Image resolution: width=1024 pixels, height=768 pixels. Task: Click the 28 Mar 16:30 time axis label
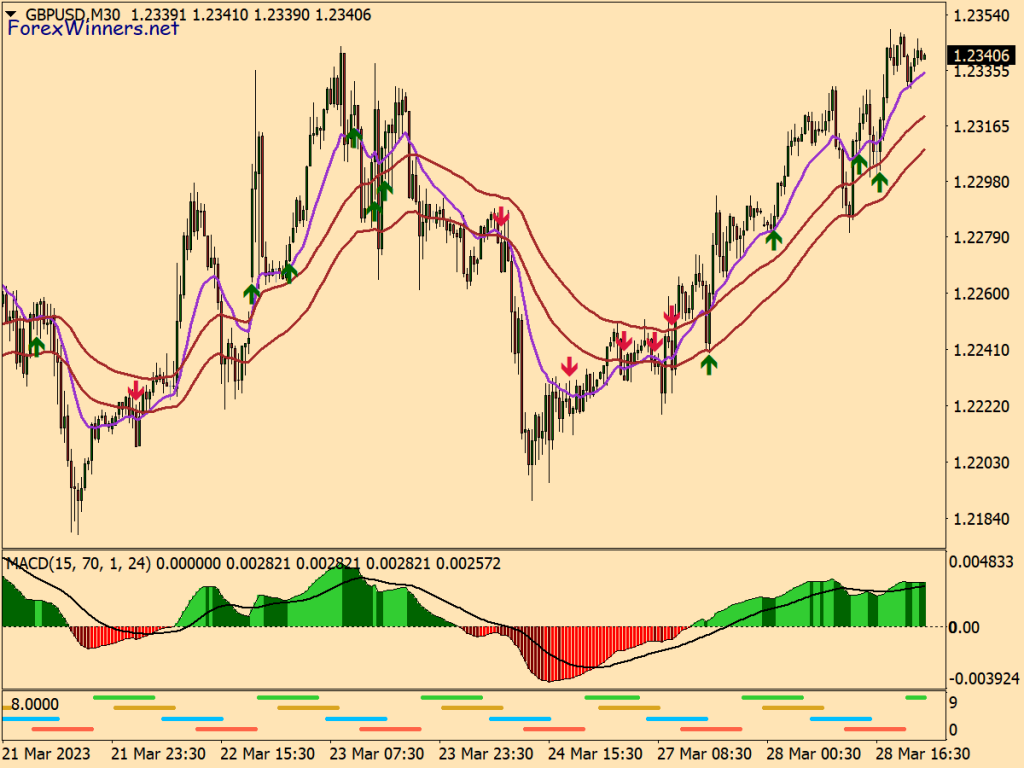pyautogui.click(x=922, y=754)
